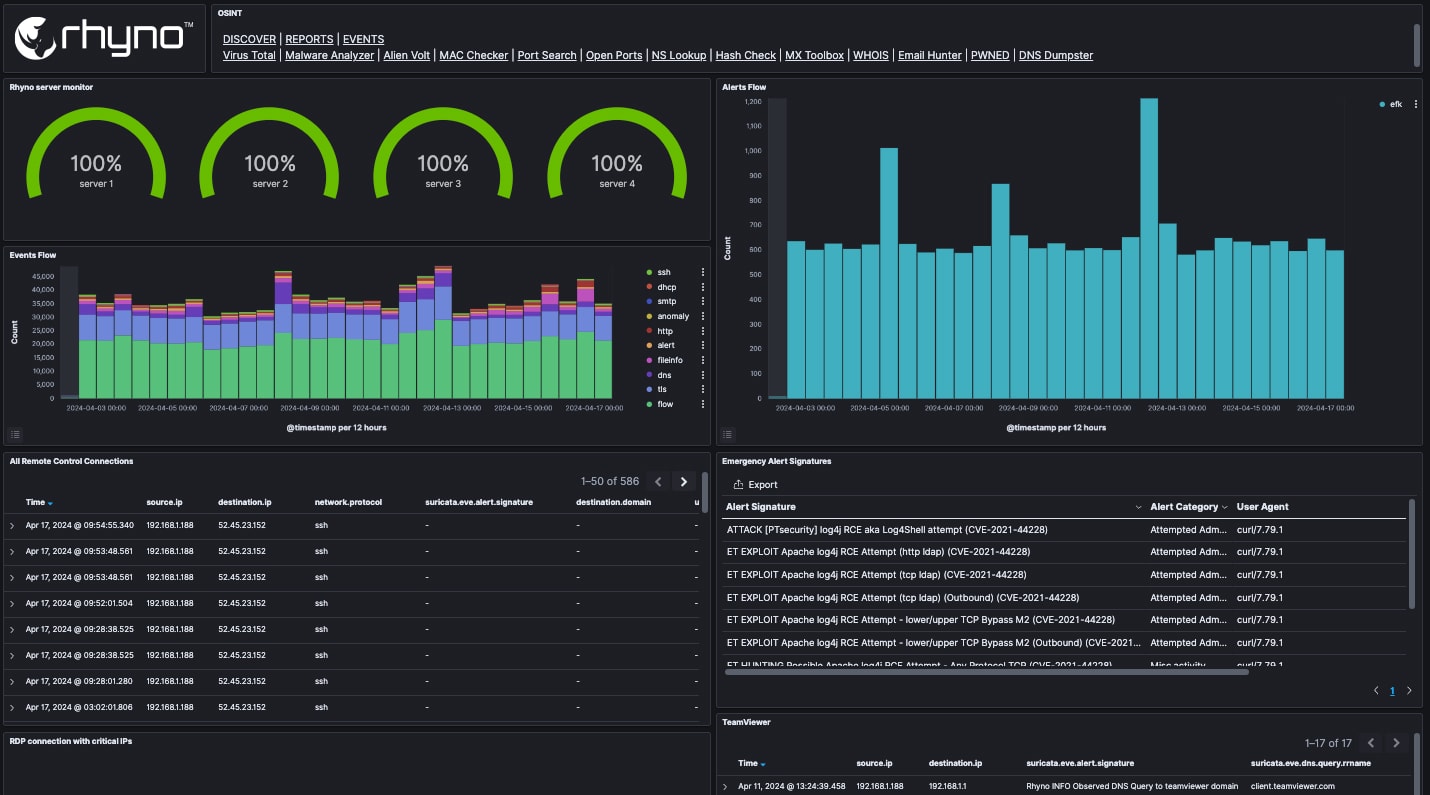
Task: Expand TeamViewer row Apr 11, 2024 @ 13:24:39.458
Action: click(725, 786)
